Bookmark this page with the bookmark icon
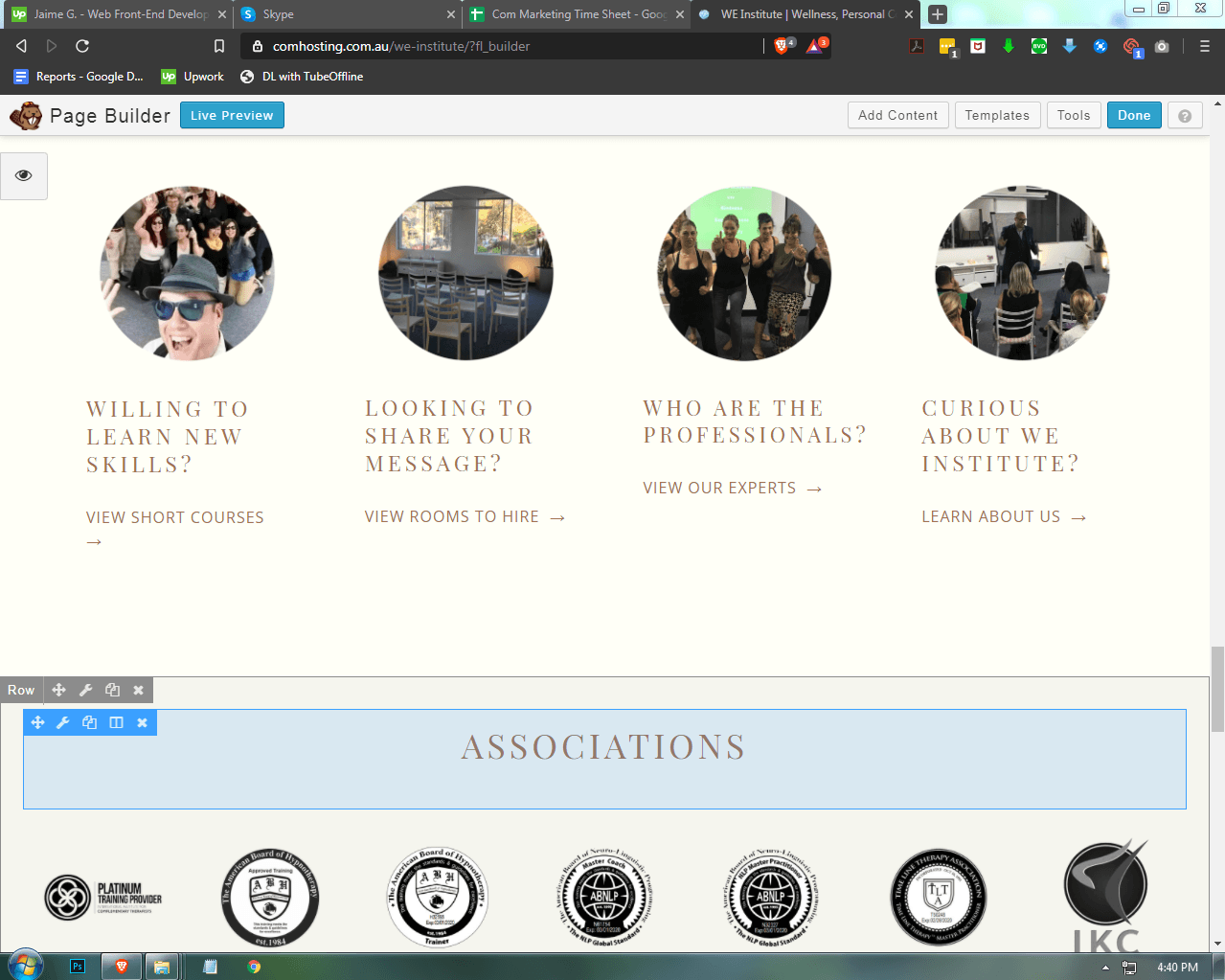The width and height of the screenshot is (1225, 980). coord(219,46)
